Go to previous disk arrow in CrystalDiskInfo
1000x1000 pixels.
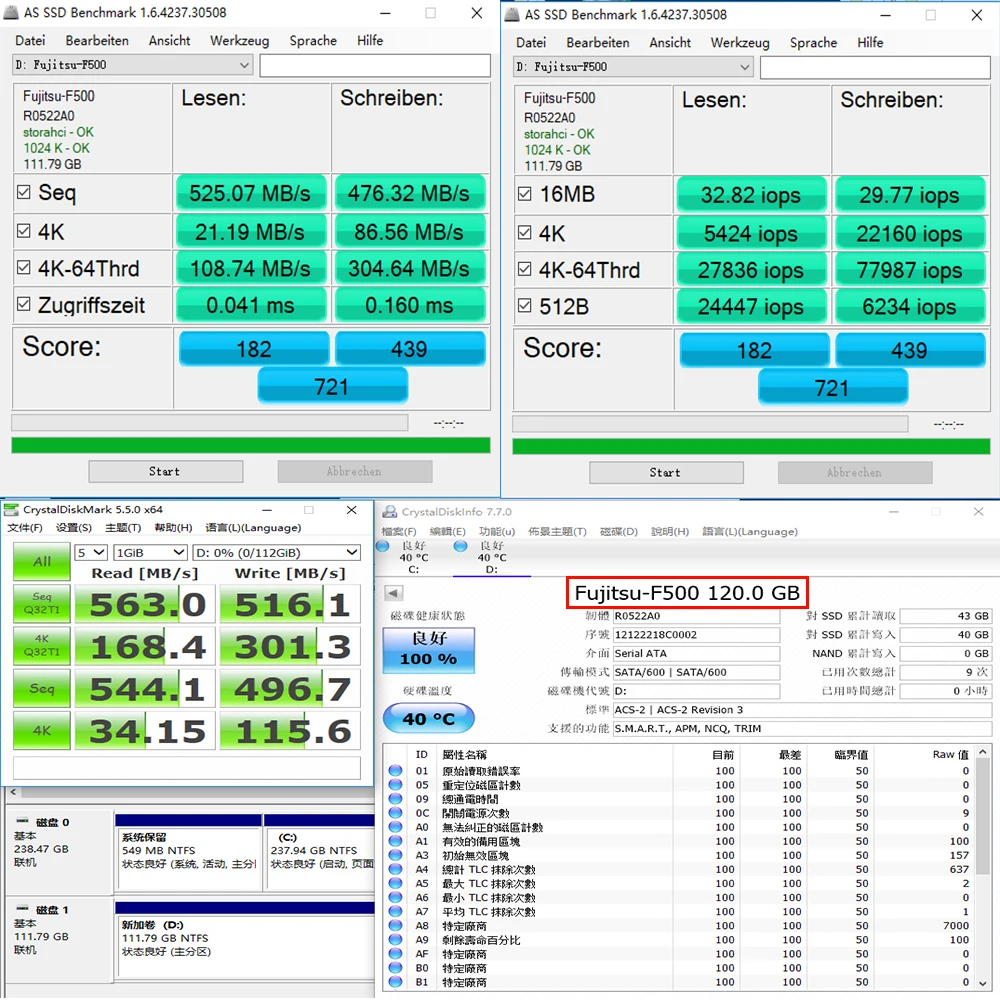[x=394, y=594]
